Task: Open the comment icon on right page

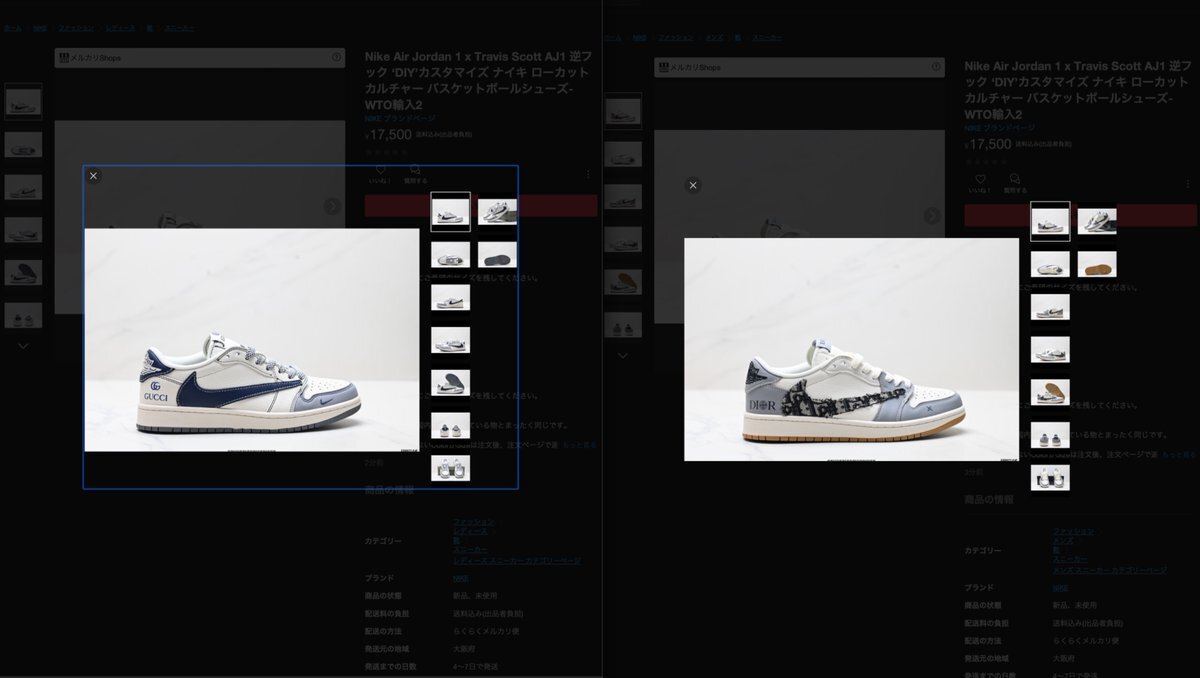Action: tap(1015, 180)
